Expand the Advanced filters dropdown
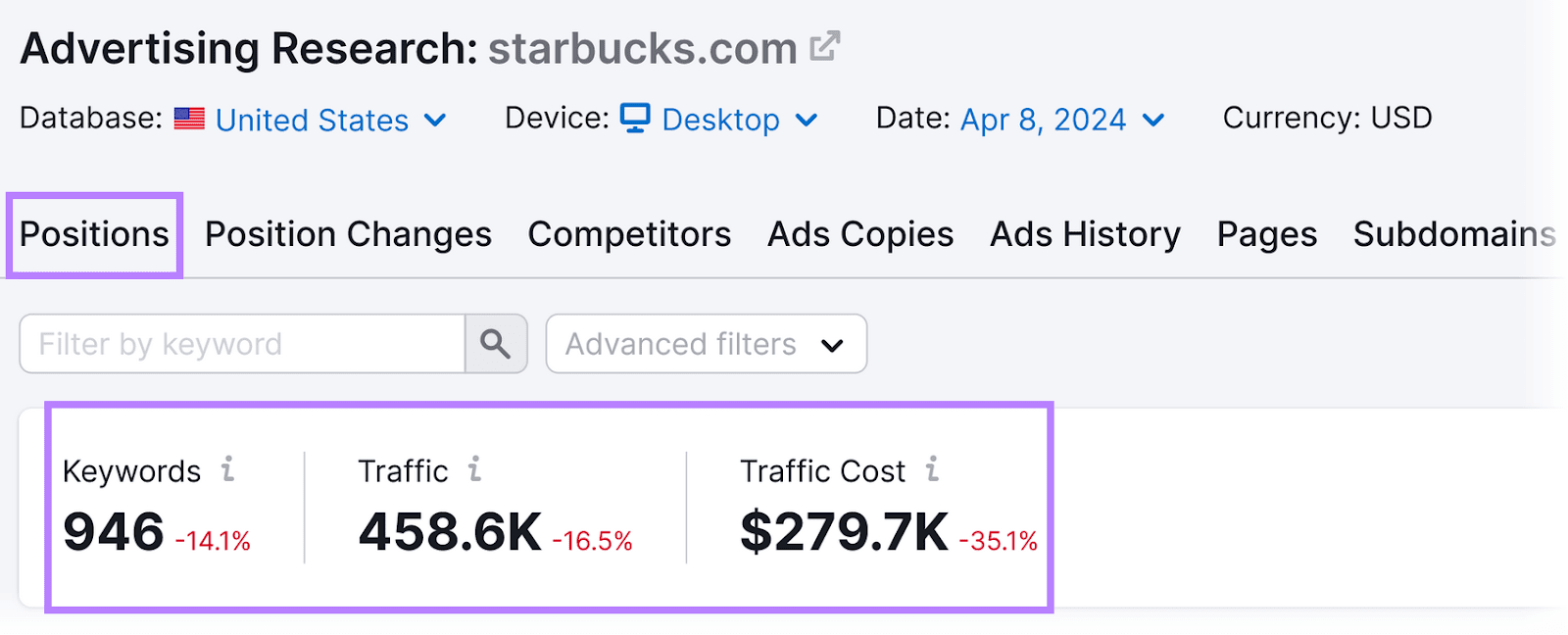Viewport: 1568px width, 635px height. click(706, 344)
